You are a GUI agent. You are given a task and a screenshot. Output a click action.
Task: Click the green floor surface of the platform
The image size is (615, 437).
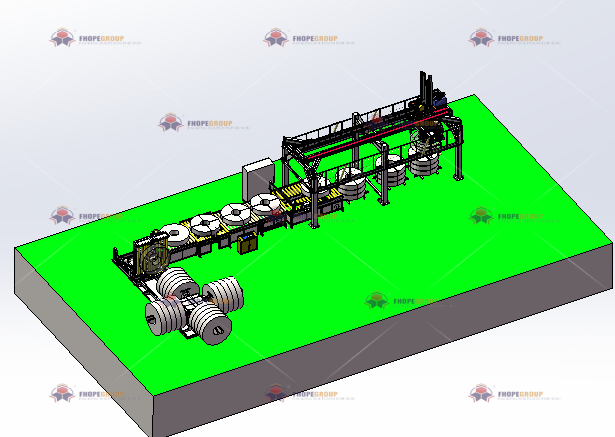coord(450,260)
